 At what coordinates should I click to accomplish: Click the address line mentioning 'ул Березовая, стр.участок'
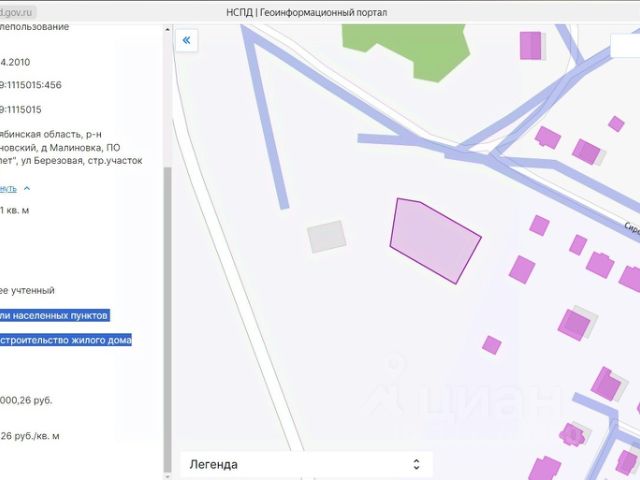(71, 161)
